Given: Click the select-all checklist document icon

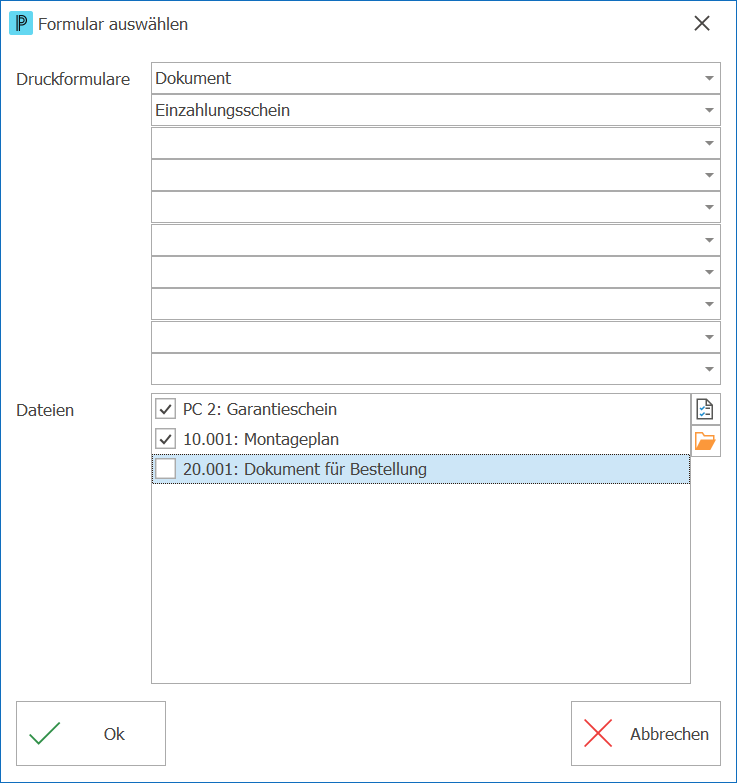Looking at the screenshot, I should pos(705,409).
